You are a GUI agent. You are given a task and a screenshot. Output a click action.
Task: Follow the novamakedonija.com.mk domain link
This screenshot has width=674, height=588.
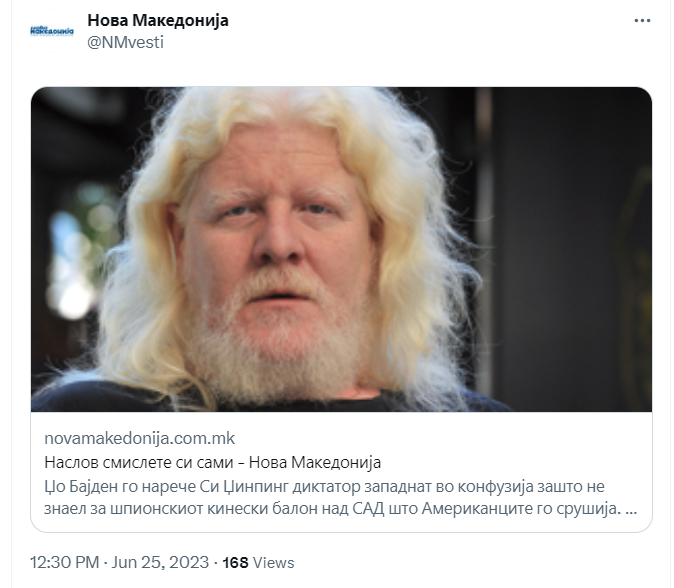pyautogui.click(x=140, y=438)
